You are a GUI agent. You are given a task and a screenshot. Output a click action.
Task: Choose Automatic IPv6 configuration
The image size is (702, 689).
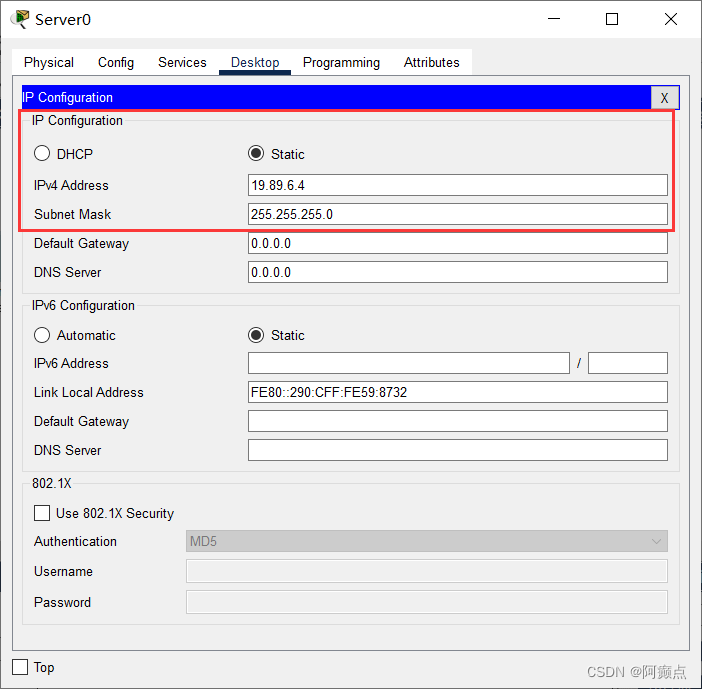(x=42, y=335)
